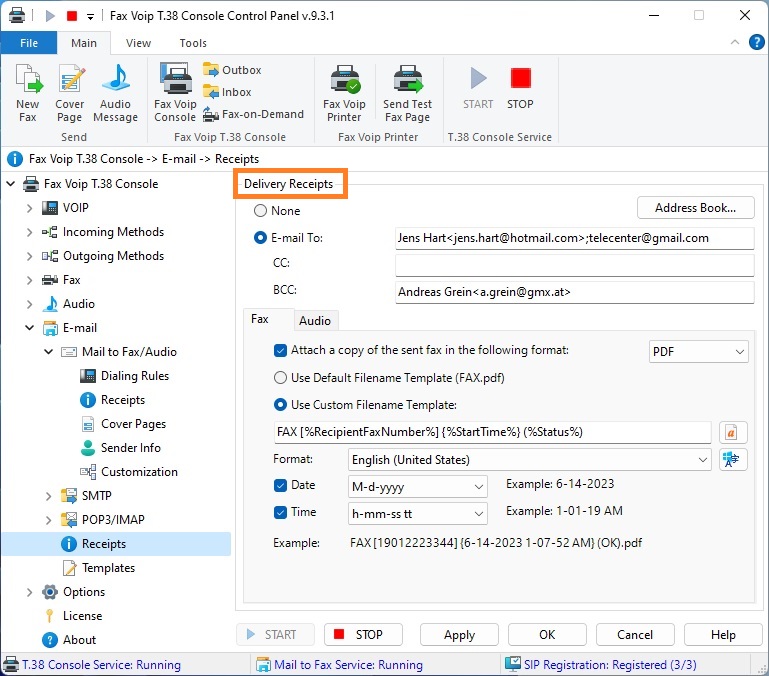Open the h-mm-ss tt time format dropdown
This screenshot has width=769, height=676.
[417, 514]
